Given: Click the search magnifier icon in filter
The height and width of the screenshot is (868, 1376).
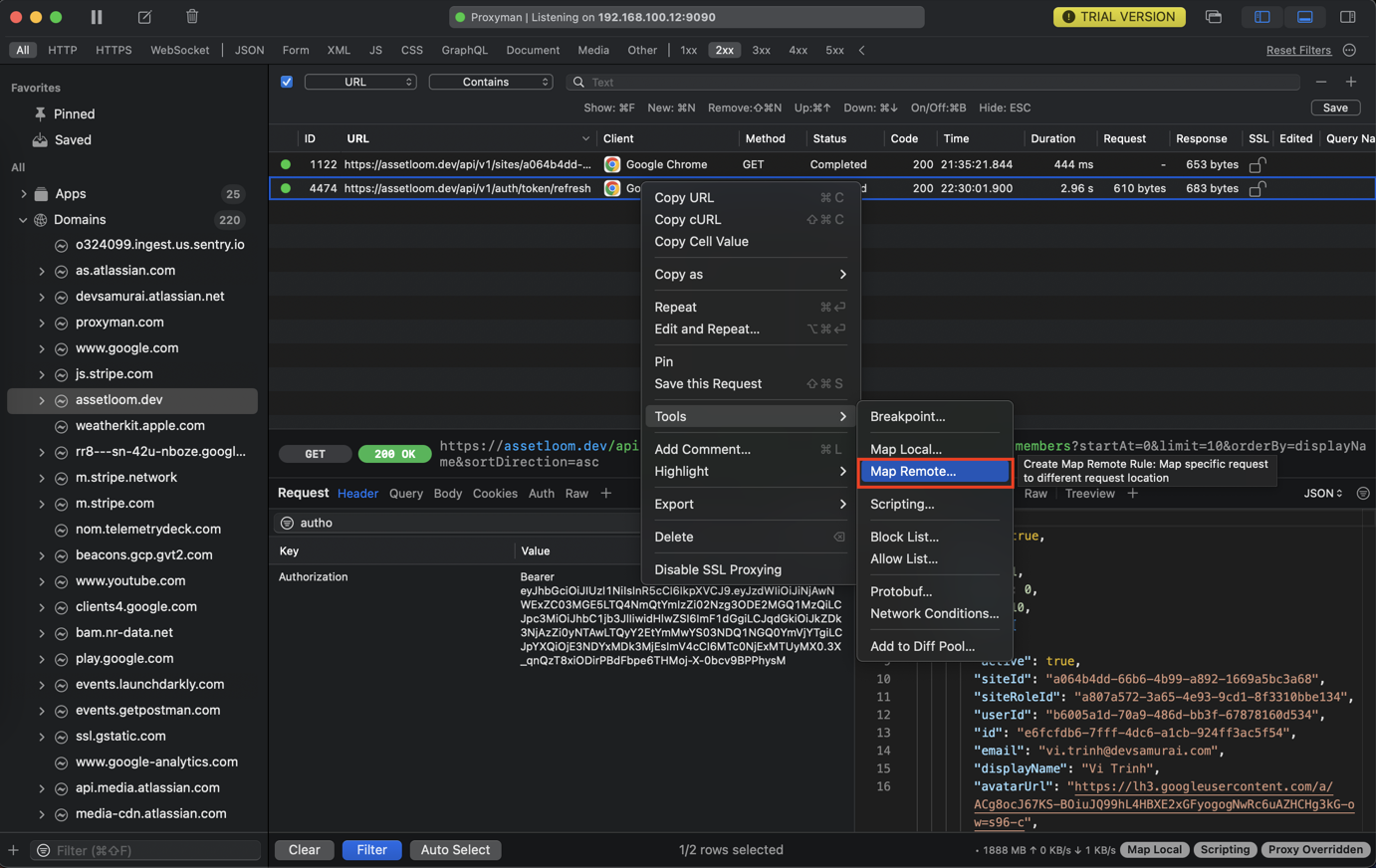Looking at the screenshot, I should click(x=578, y=82).
